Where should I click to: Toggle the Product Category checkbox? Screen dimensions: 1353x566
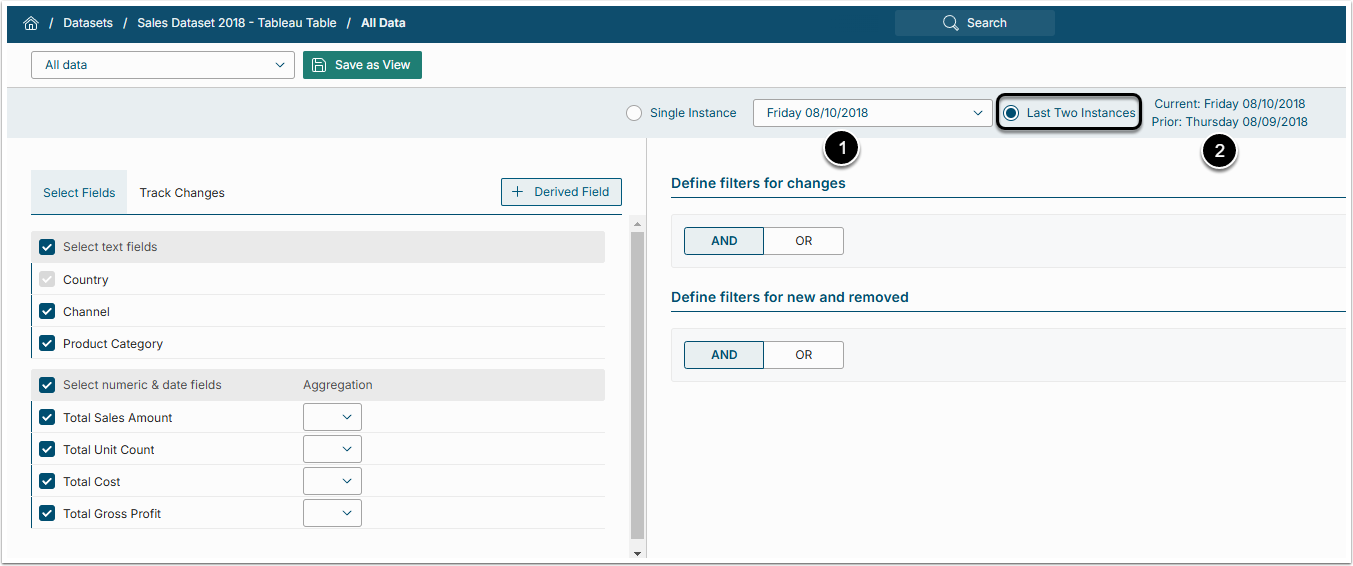click(47, 344)
